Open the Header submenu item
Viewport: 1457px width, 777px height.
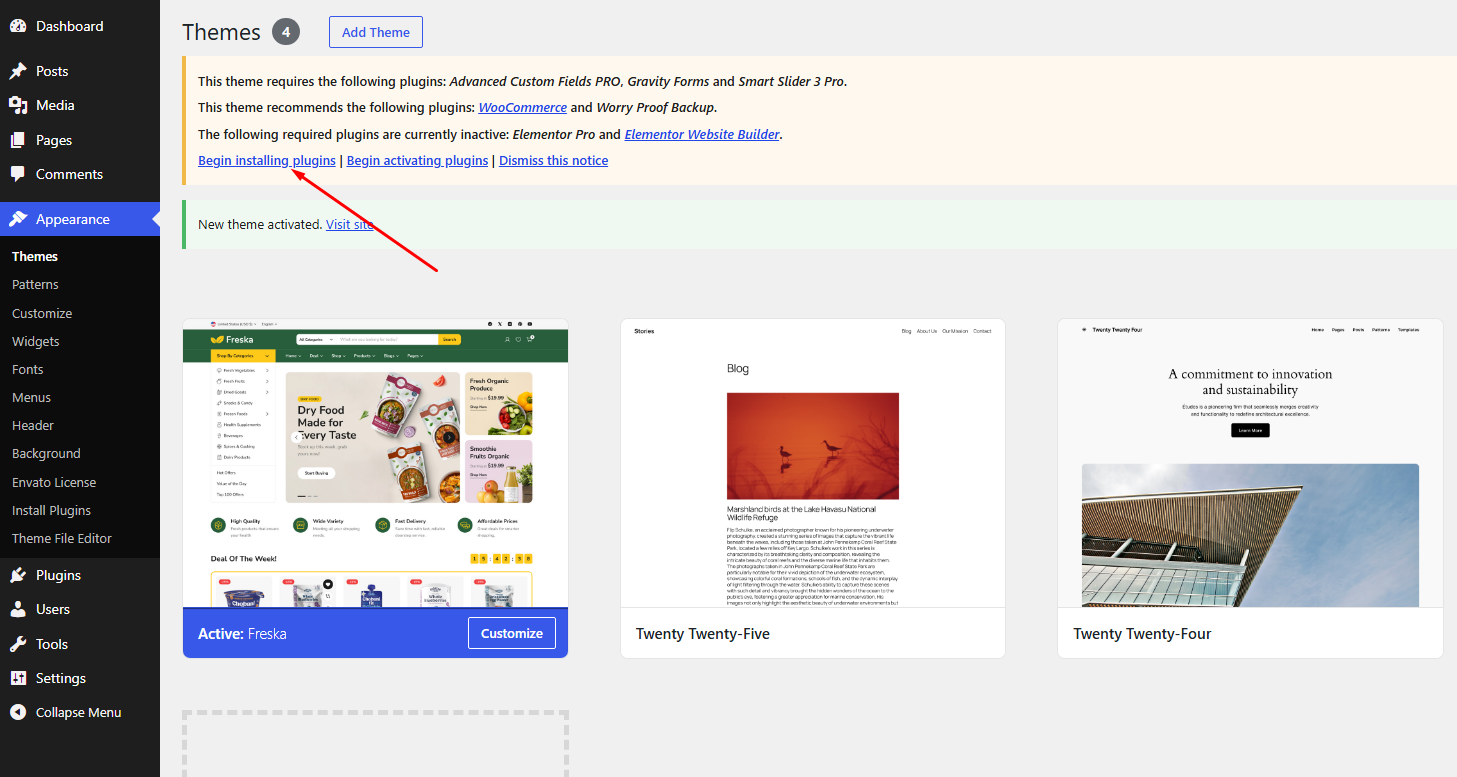click(33, 425)
